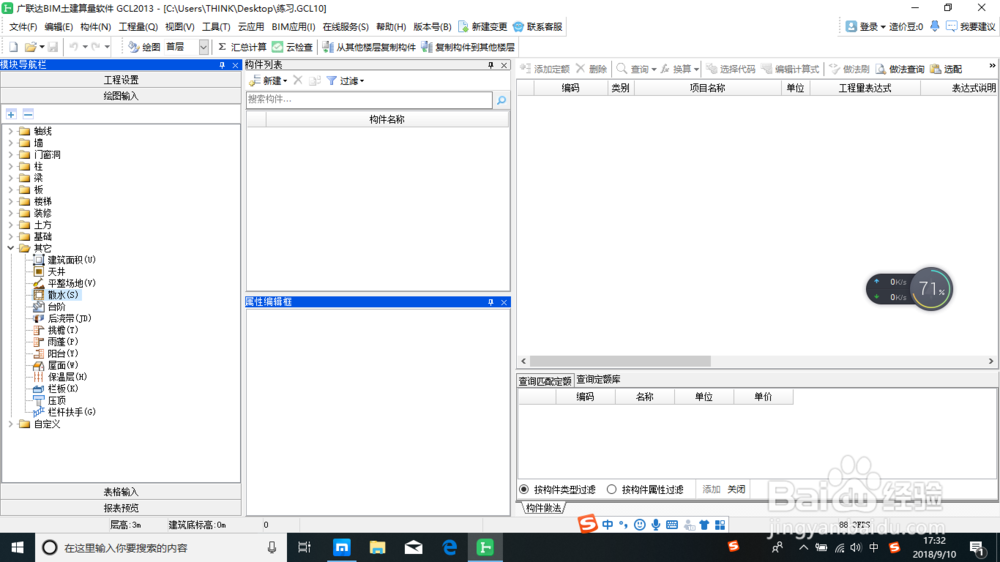Switch to 查询匹配定额 tab
Screen dimensions: 1000x562
tap(545, 381)
